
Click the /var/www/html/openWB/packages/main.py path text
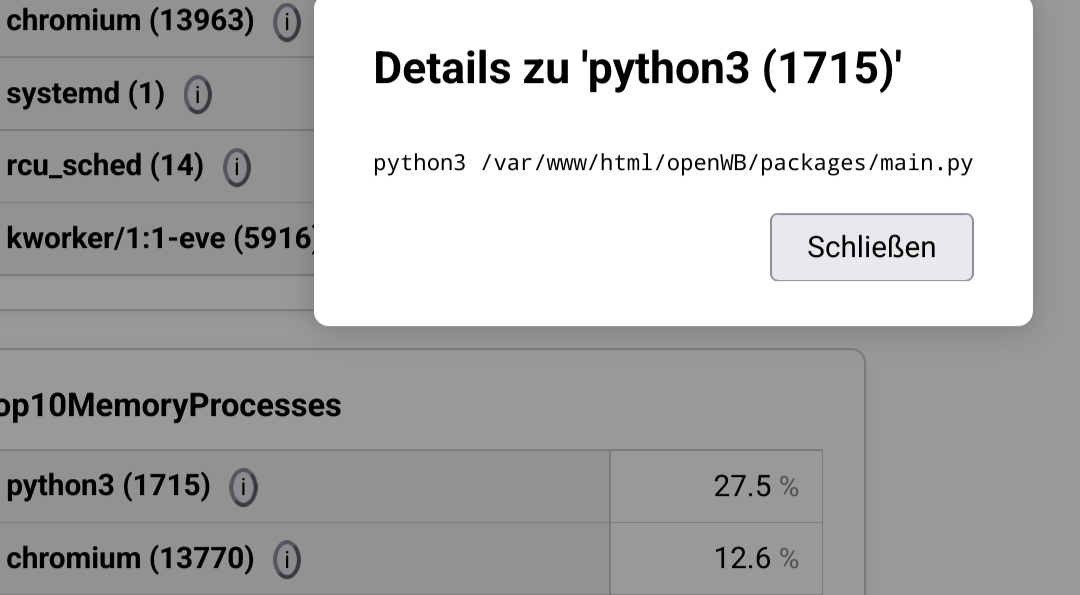coord(727,163)
